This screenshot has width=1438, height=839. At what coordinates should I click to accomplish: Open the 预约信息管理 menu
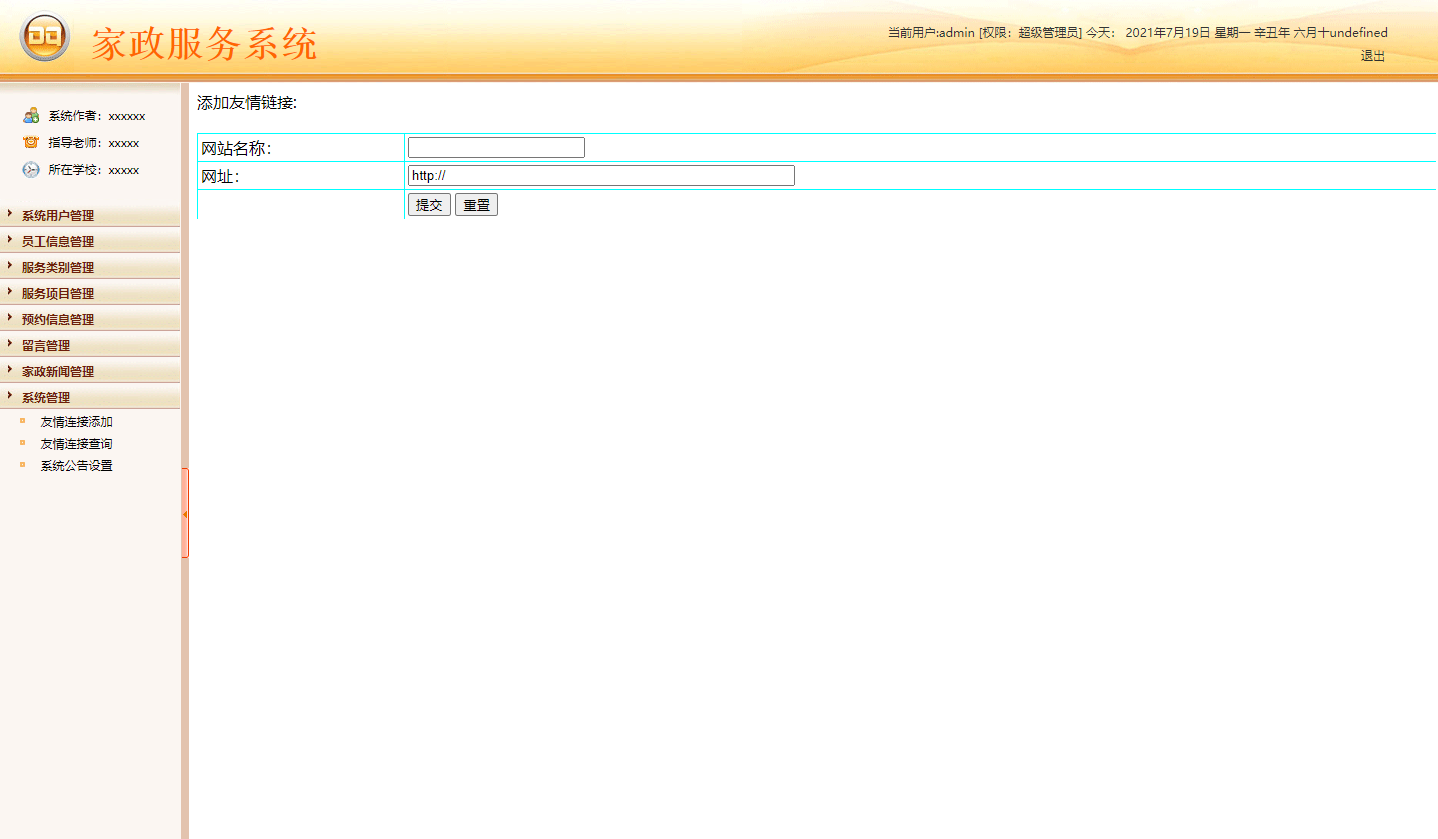pos(55,318)
